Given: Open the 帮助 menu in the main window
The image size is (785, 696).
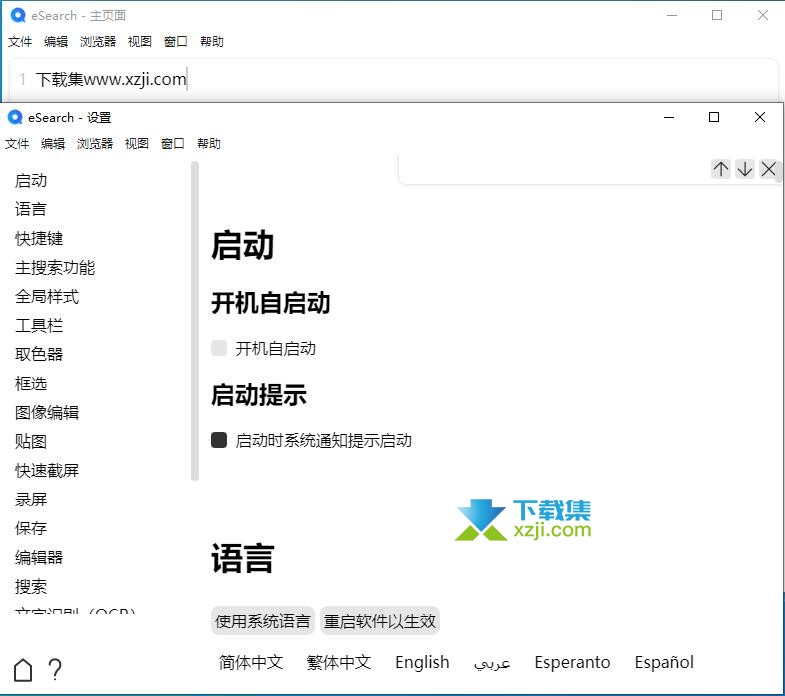Looking at the screenshot, I should 212,41.
